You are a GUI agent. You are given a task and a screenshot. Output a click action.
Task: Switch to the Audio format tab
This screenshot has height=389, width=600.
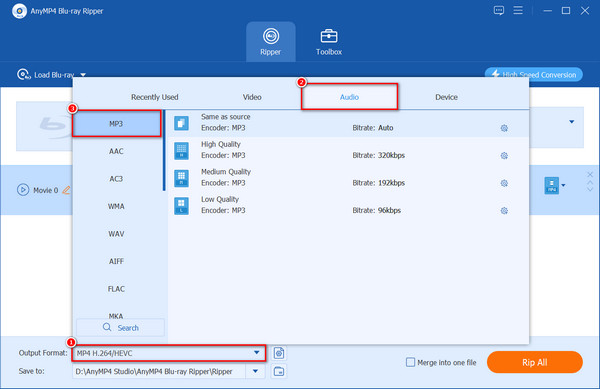[349, 97]
